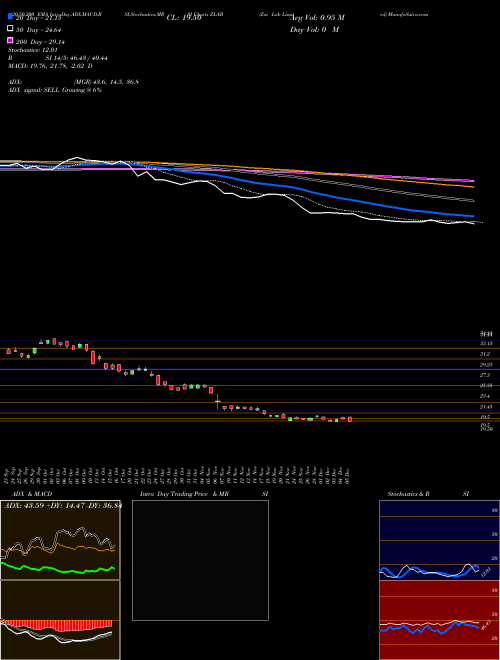The width and height of the screenshot is (500, 660).
Task: Click the '23.4' price axis label
Action: (486, 396)
